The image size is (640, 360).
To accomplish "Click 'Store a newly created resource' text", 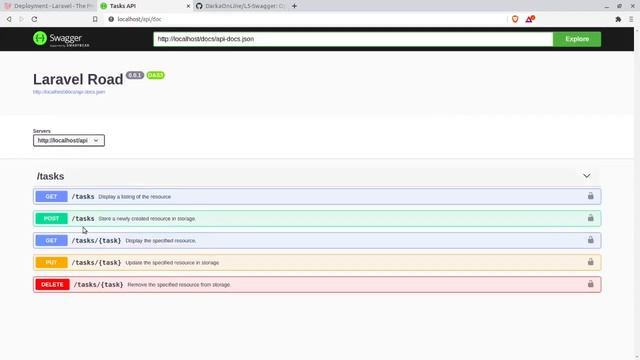I will tap(147, 219).
